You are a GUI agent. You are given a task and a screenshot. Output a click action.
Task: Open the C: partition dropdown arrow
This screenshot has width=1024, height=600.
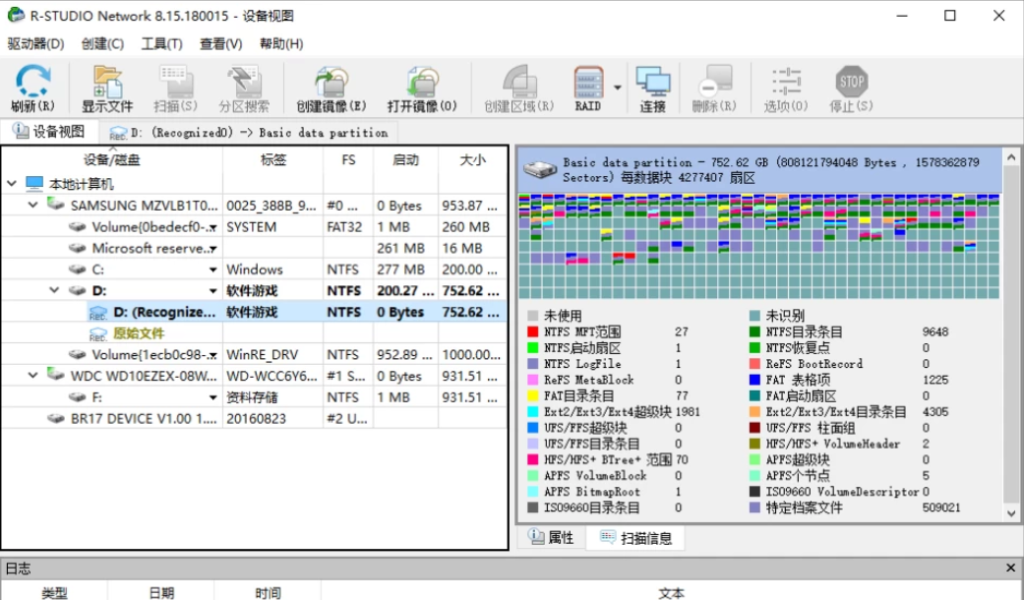coord(212,270)
